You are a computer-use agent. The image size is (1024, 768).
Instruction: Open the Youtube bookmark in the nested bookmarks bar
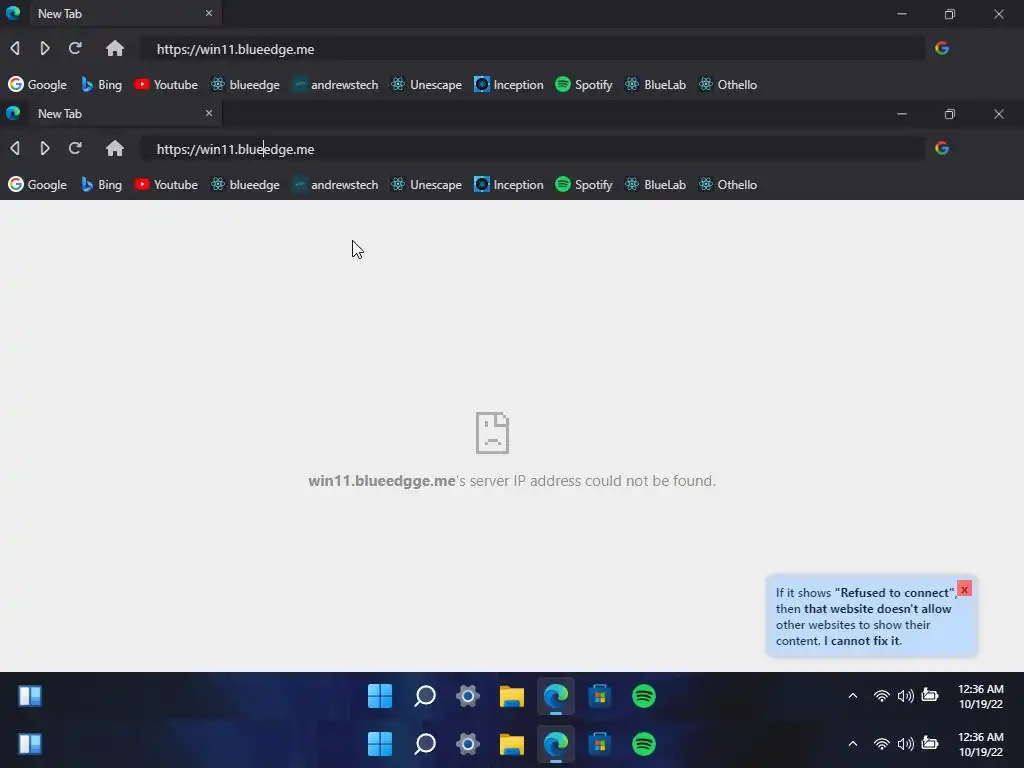pyautogui.click(x=166, y=184)
